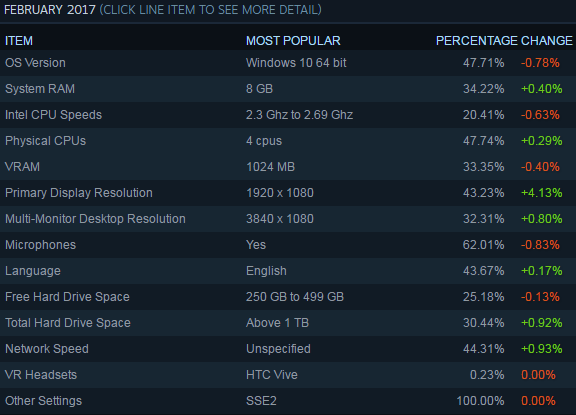Expand the OS Version line item

(288, 63)
